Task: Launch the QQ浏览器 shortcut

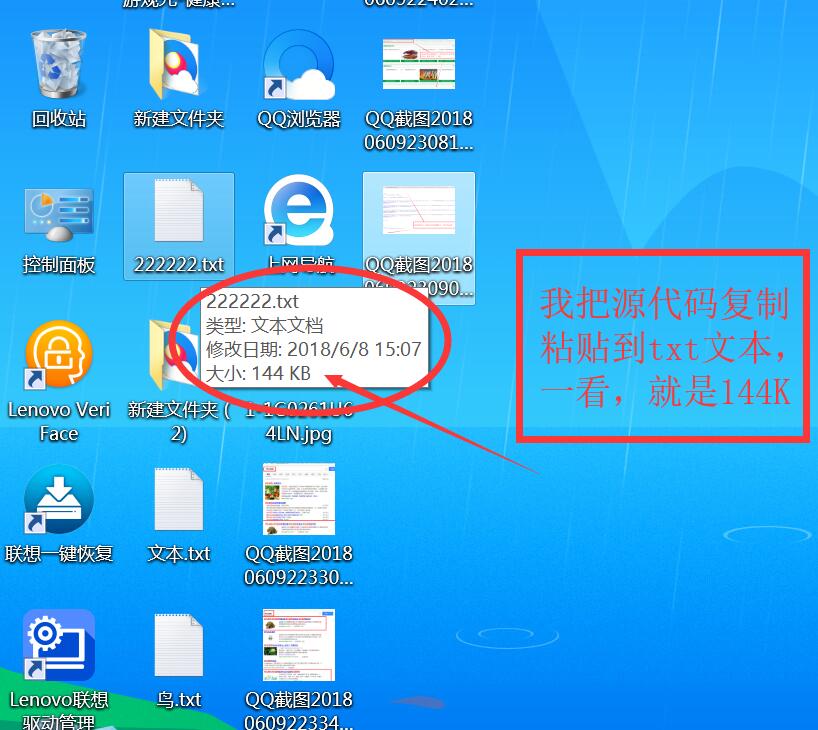Action: [x=299, y=66]
